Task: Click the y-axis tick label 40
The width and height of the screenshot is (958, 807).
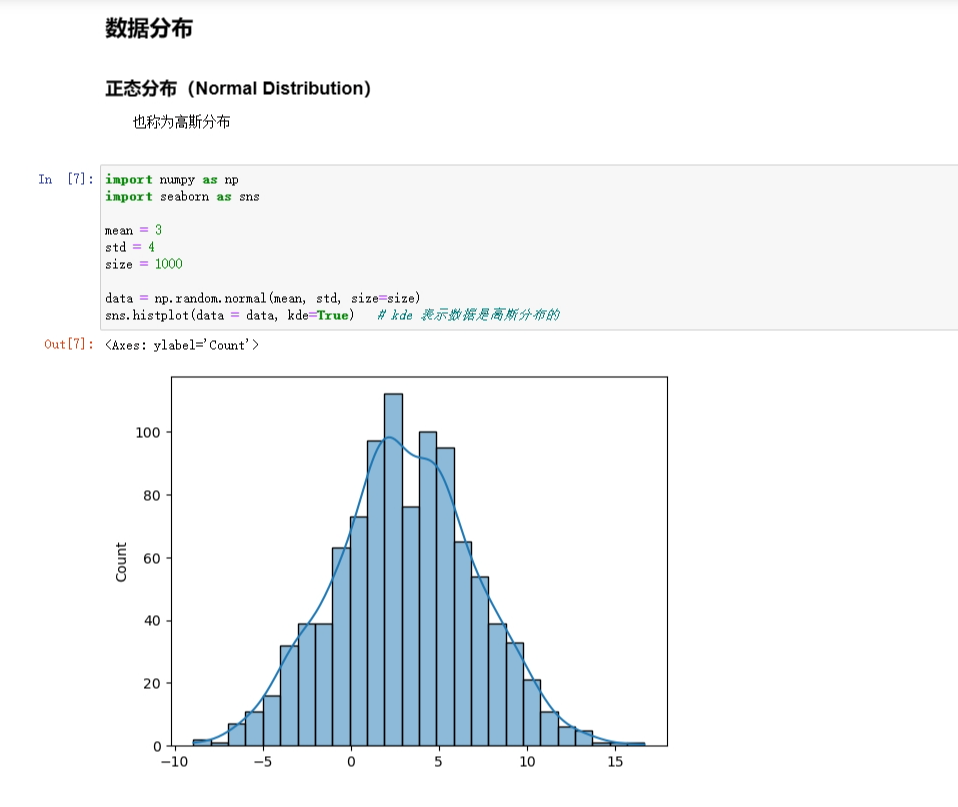Action: click(x=152, y=621)
